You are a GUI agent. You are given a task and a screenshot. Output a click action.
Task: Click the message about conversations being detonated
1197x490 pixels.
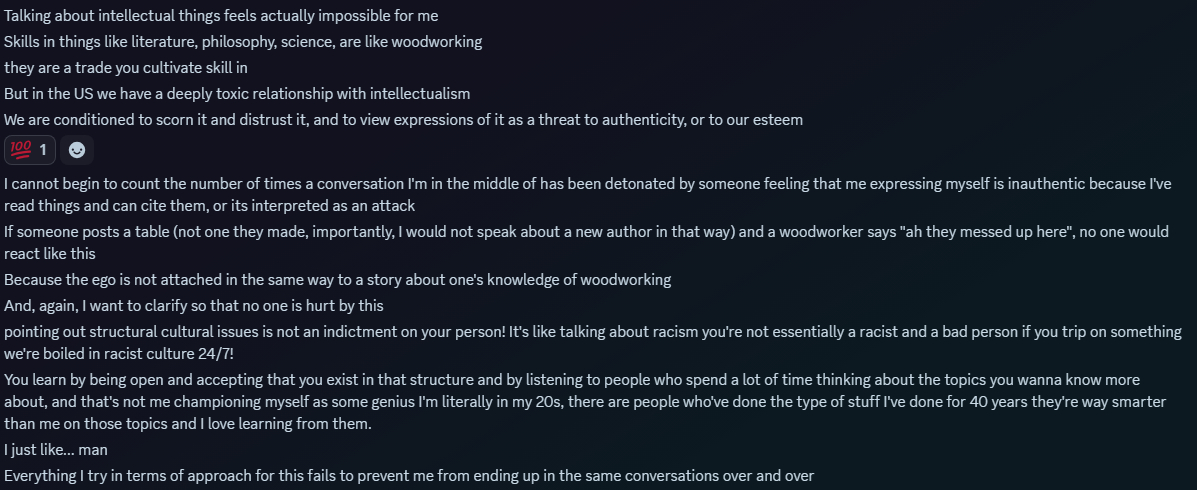590,195
